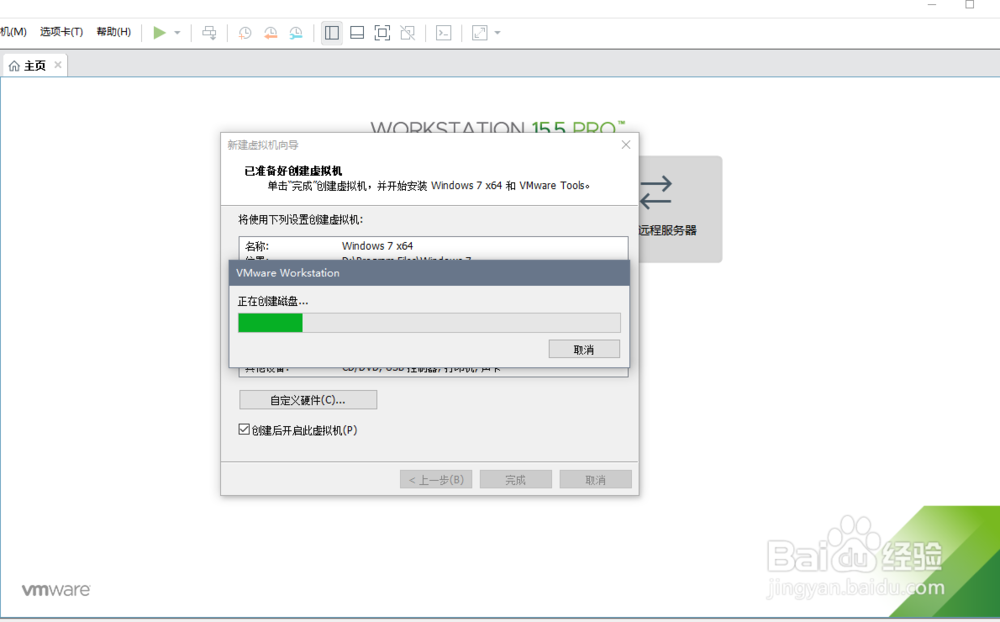Click the Unity mode icon

tap(408, 33)
